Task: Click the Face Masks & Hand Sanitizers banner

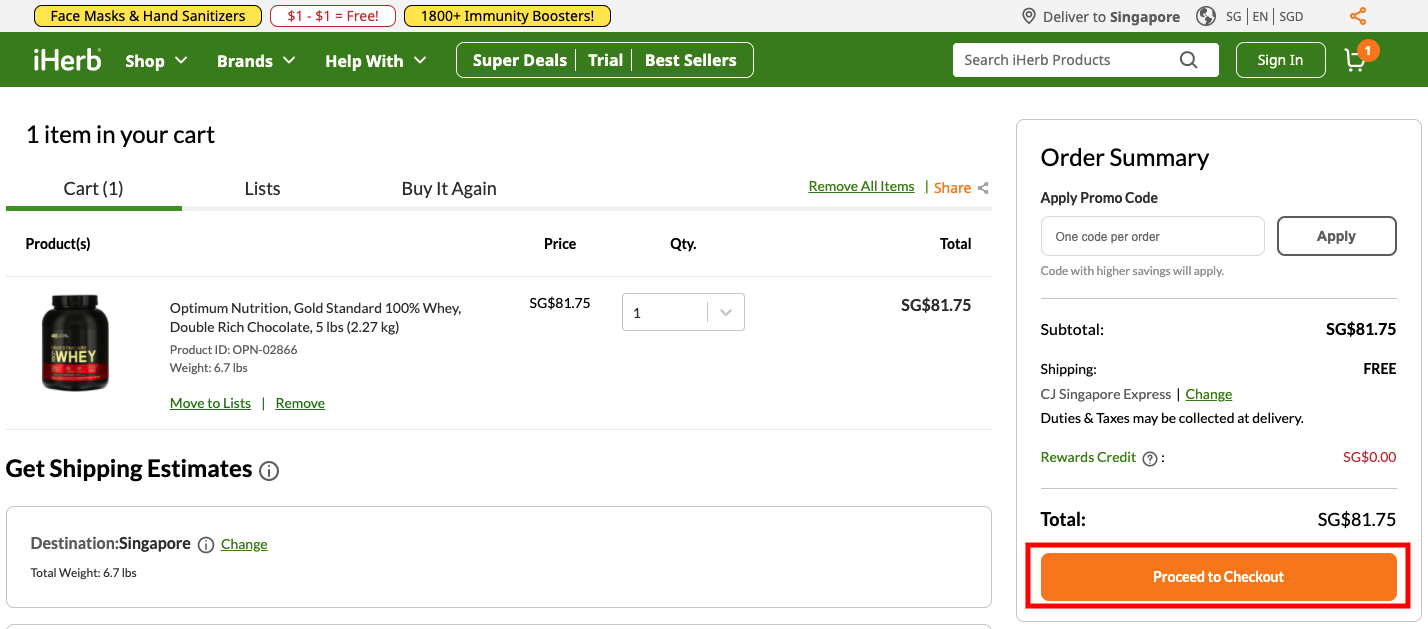Action: [x=148, y=16]
